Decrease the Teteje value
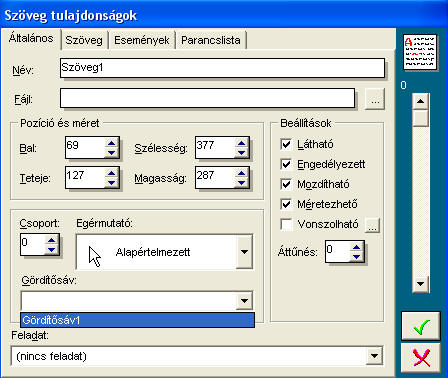 tap(111, 183)
